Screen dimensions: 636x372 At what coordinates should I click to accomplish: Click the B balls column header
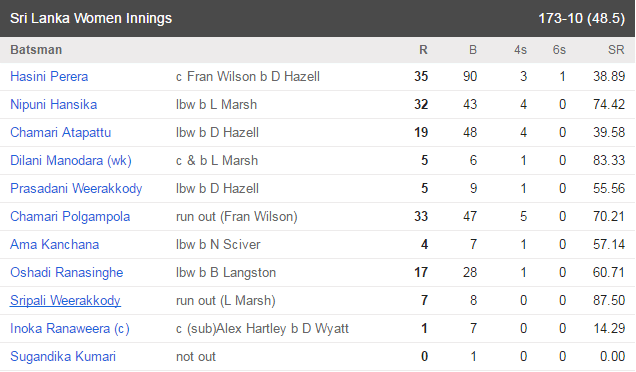point(473,49)
